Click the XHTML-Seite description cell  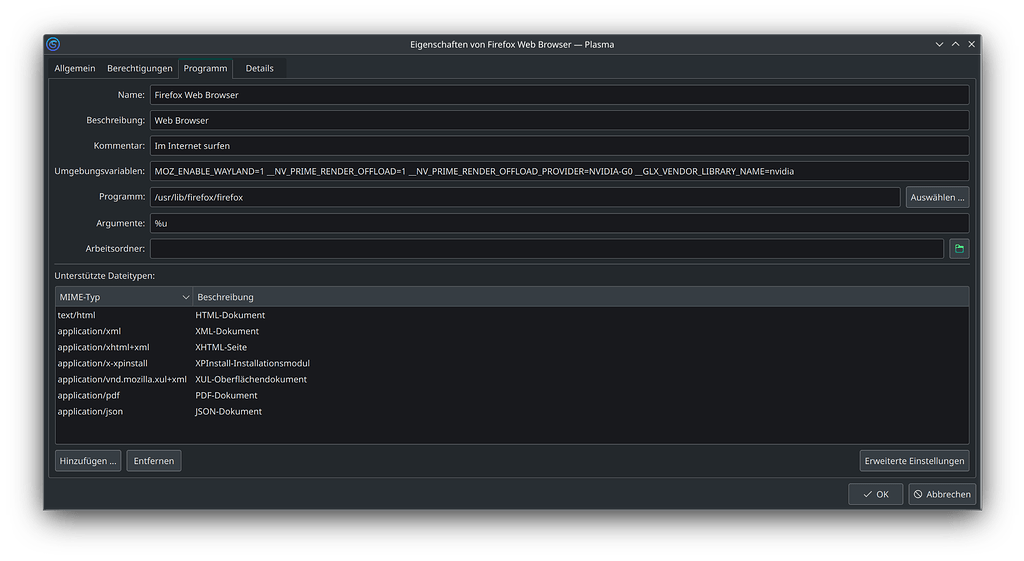pyautogui.click(x=221, y=347)
